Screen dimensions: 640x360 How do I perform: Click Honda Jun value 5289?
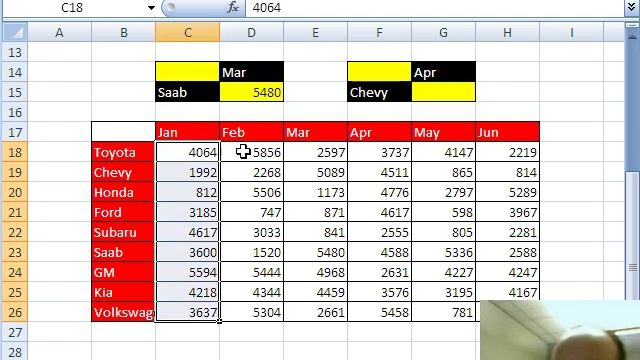pyautogui.click(x=508, y=192)
